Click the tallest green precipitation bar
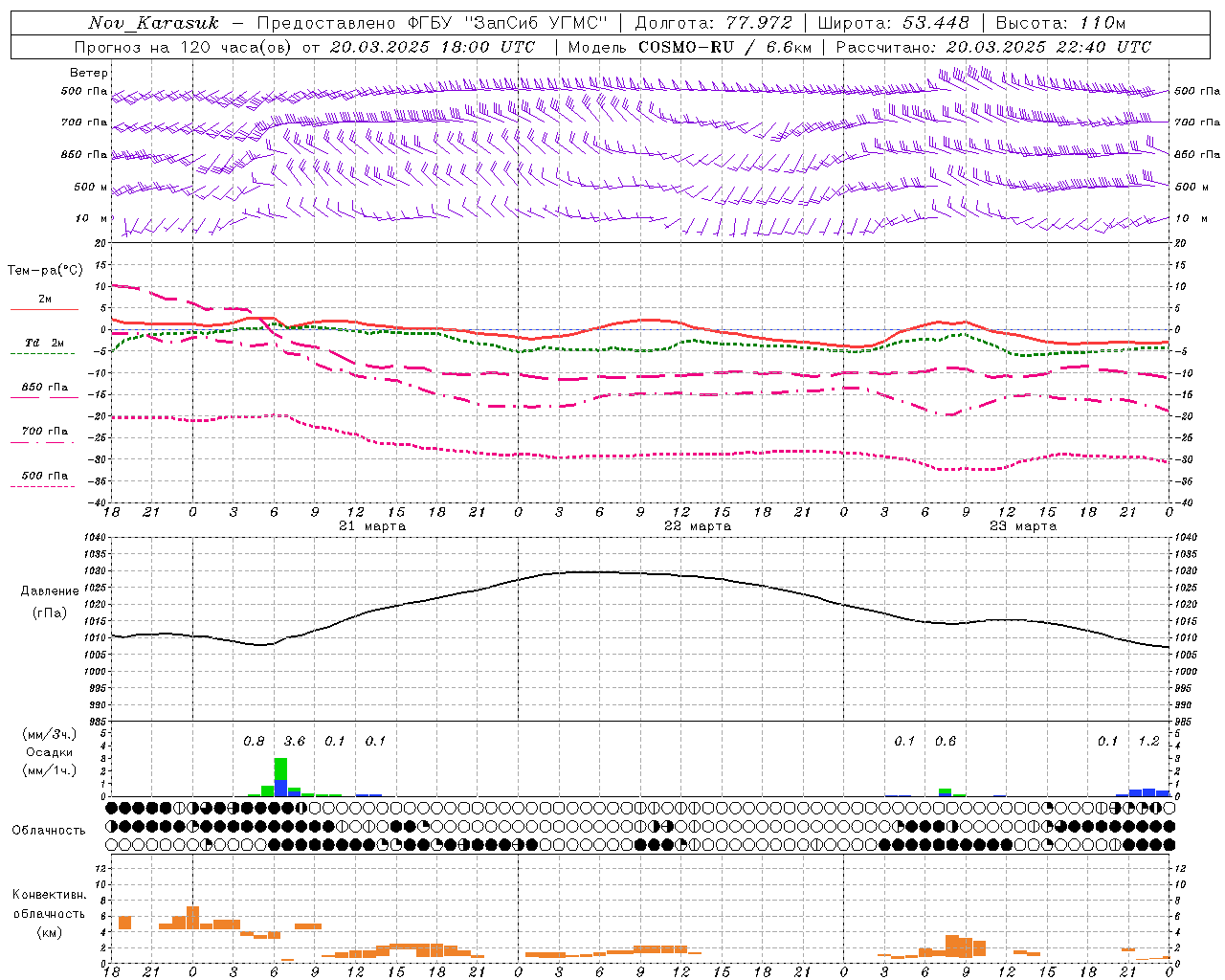 click(x=280, y=769)
